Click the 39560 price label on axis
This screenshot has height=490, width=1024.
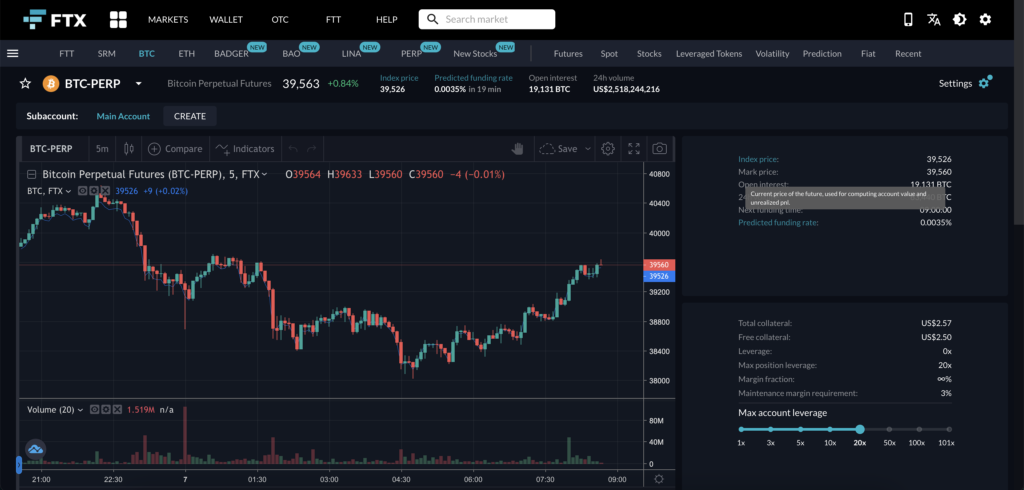click(659, 265)
